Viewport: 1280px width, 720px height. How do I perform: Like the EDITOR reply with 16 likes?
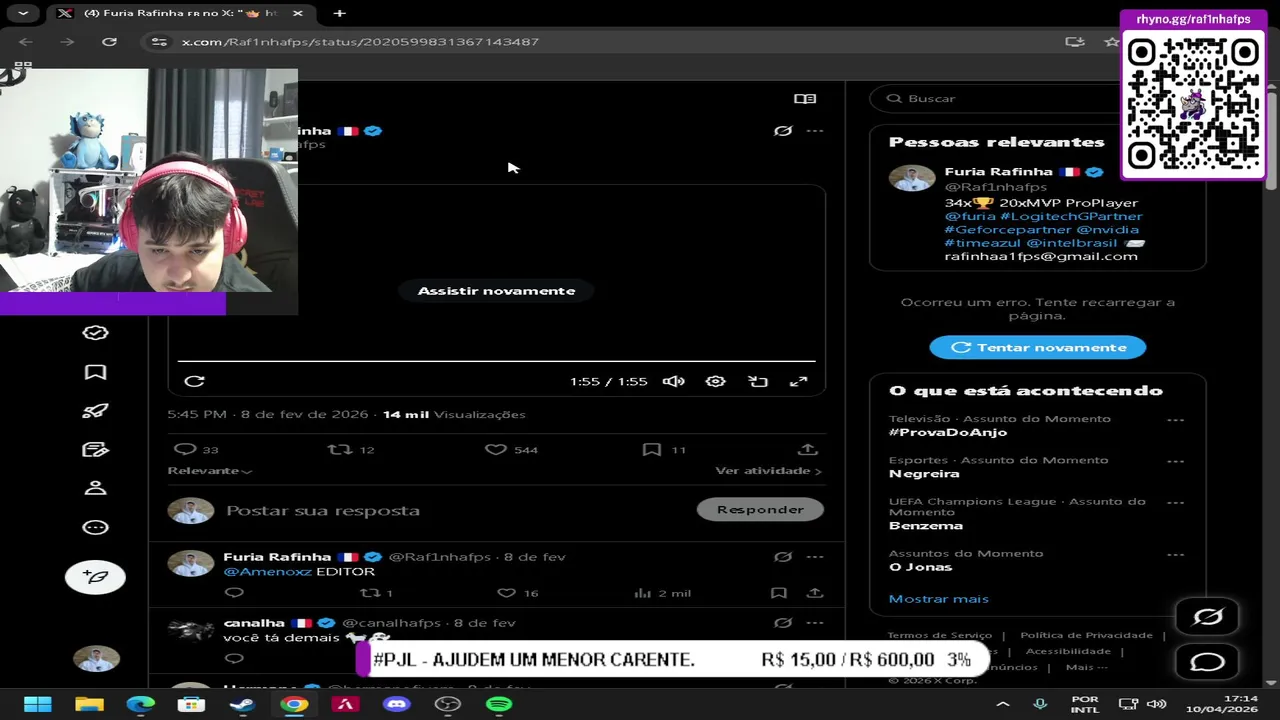pyautogui.click(x=506, y=593)
